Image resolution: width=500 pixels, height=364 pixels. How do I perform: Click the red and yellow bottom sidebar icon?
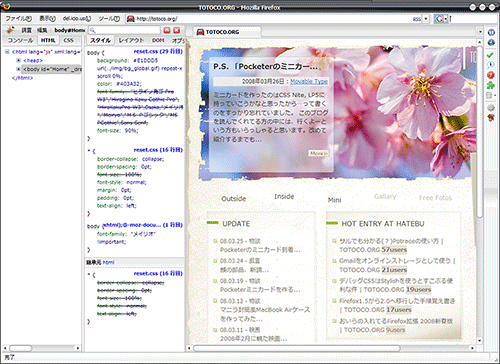(491, 117)
